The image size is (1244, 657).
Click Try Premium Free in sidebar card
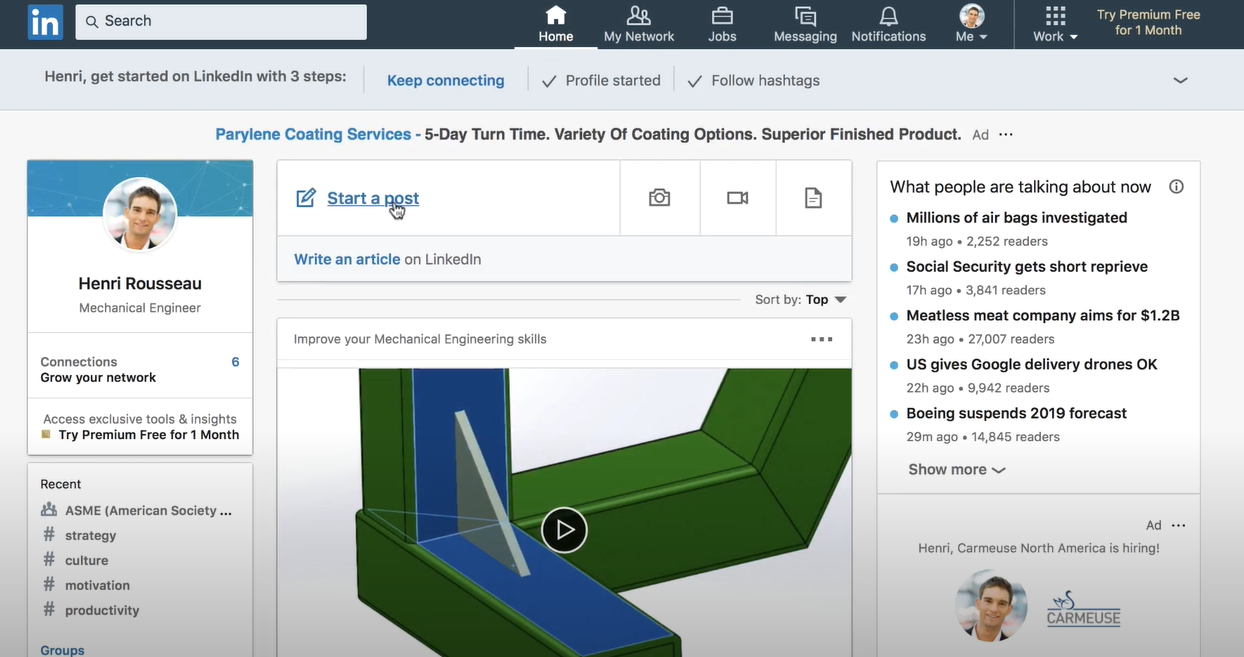click(x=149, y=435)
